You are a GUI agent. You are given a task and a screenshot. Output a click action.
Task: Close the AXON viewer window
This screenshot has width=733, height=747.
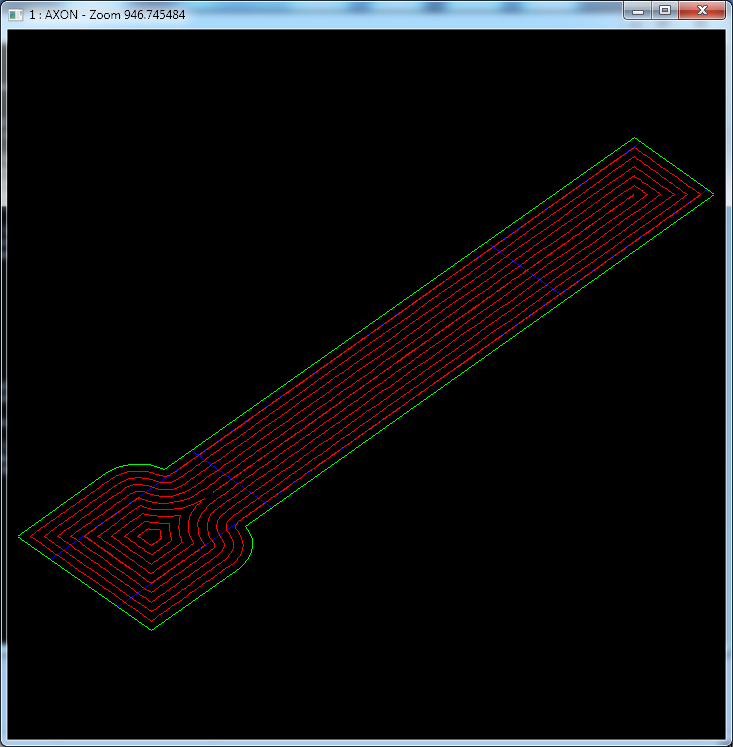703,10
